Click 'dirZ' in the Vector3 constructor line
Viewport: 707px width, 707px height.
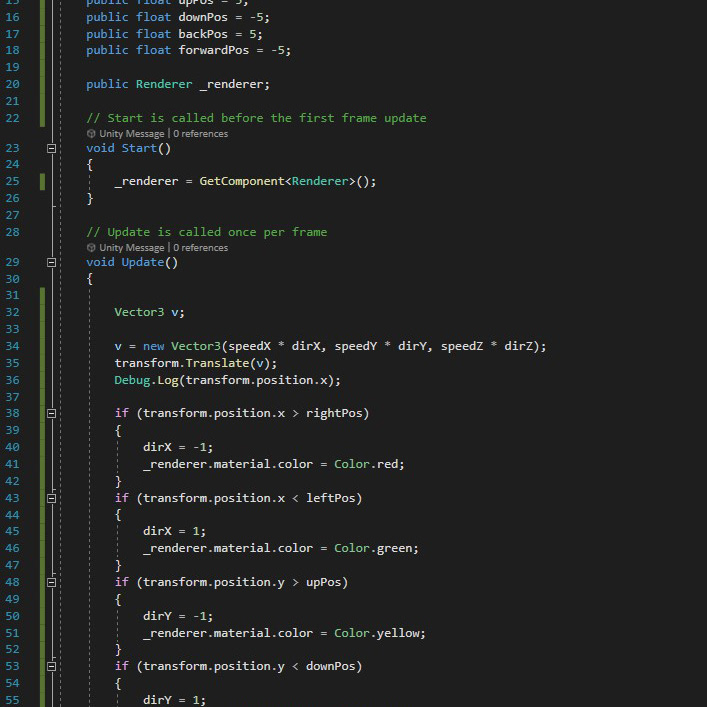tap(519, 346)
